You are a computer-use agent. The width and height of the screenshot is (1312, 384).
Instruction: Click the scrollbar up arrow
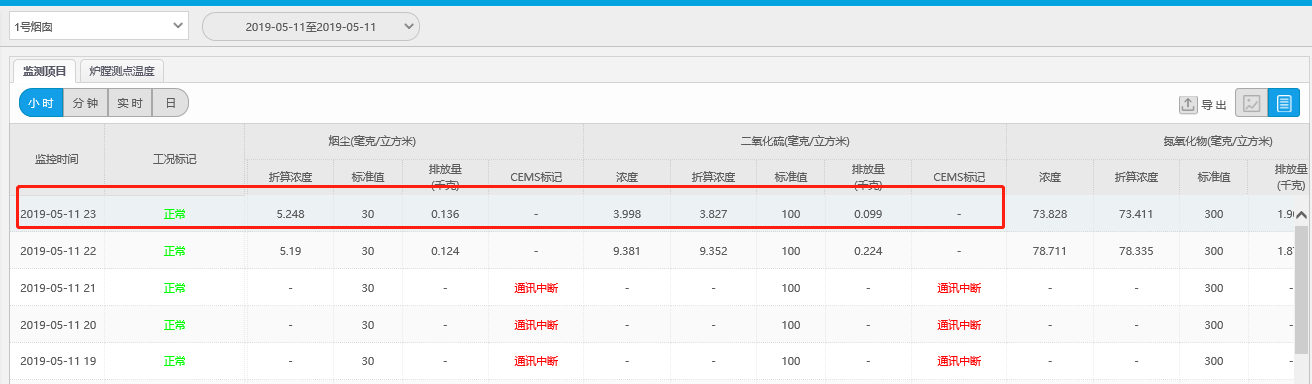click(x=1302, y=214)
